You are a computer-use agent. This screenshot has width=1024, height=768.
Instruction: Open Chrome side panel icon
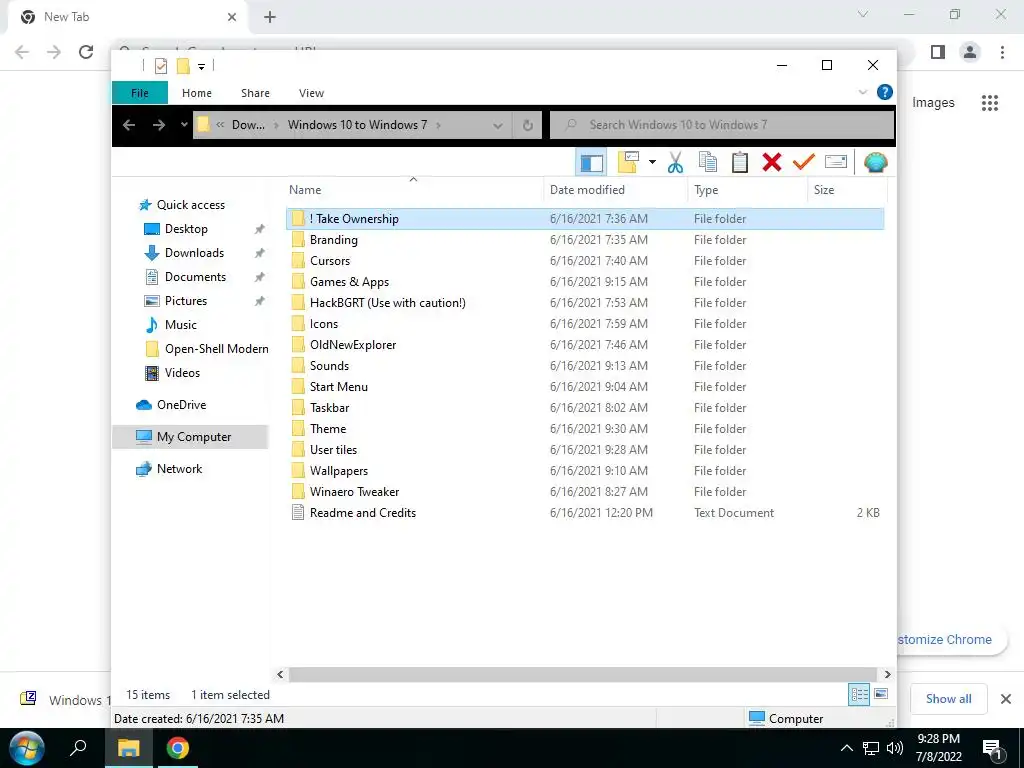pos(938,52)
